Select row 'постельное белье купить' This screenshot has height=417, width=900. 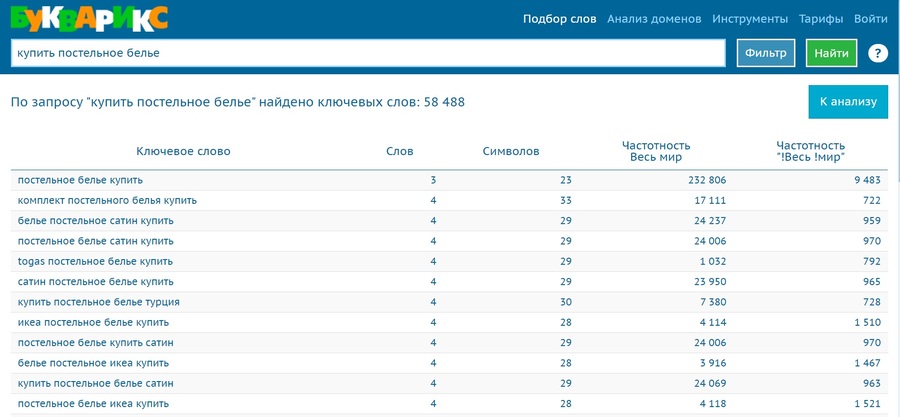pos(81,180)
